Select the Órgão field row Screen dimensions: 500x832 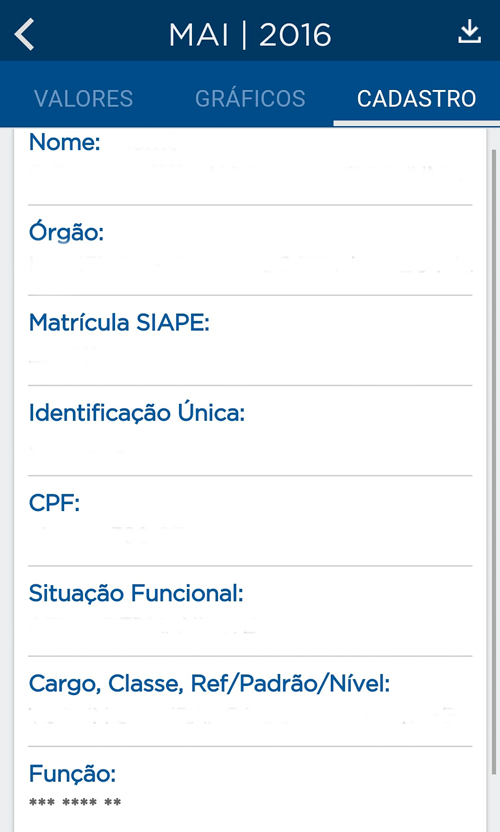pyautogui.click(x=250, y=250)
